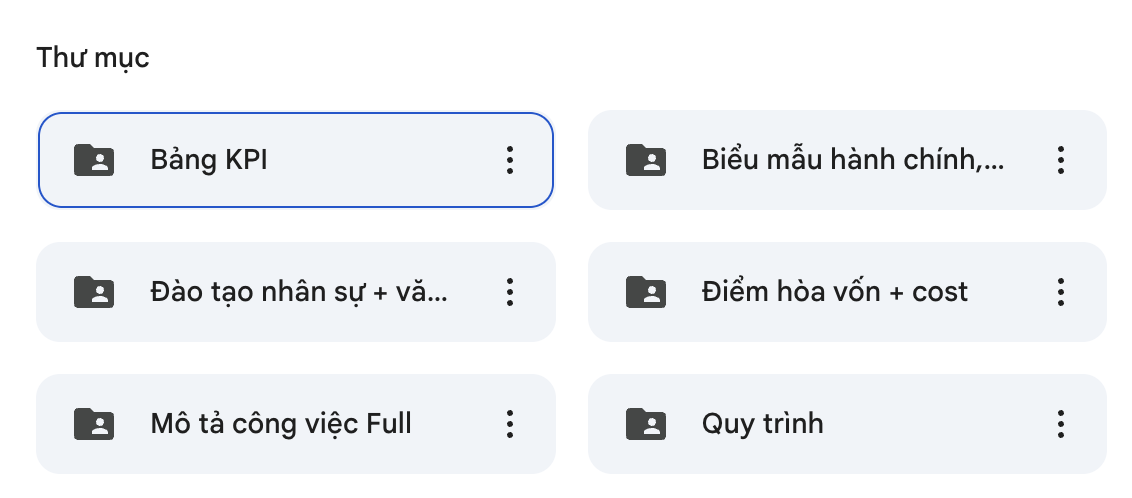Select the Biểu mẫu hành chính,... folder label
This screenshot has height=498, width=1132.
(x=853, y=160)
